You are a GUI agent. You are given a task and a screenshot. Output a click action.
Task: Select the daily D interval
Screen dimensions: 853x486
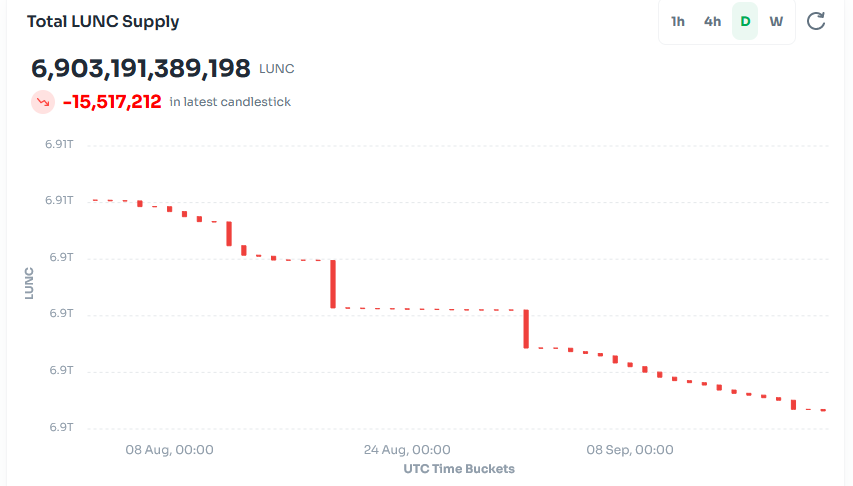(x=745, y=21)
